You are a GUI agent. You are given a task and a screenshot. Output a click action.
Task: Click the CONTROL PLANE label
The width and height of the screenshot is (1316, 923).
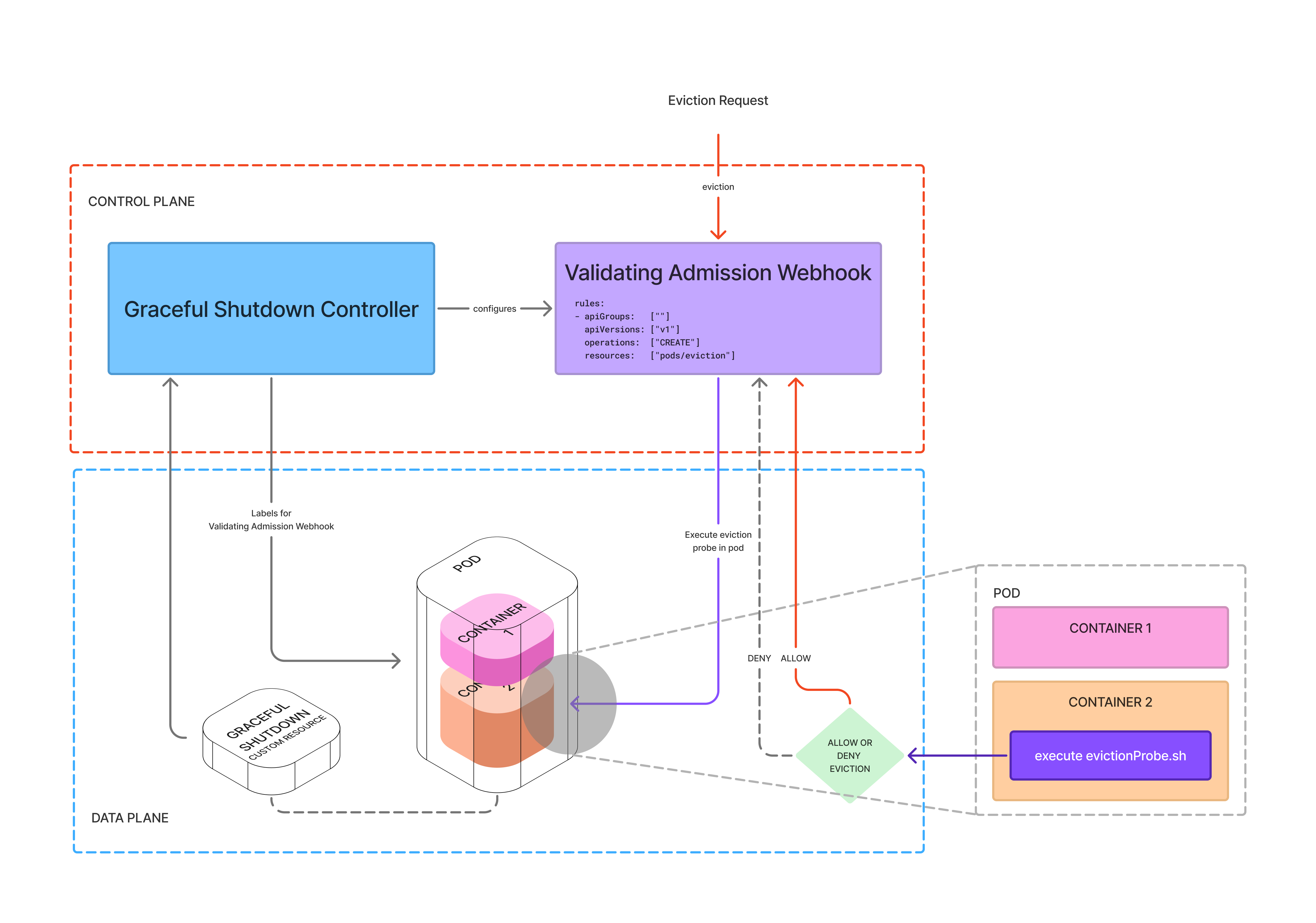point(141,202)
